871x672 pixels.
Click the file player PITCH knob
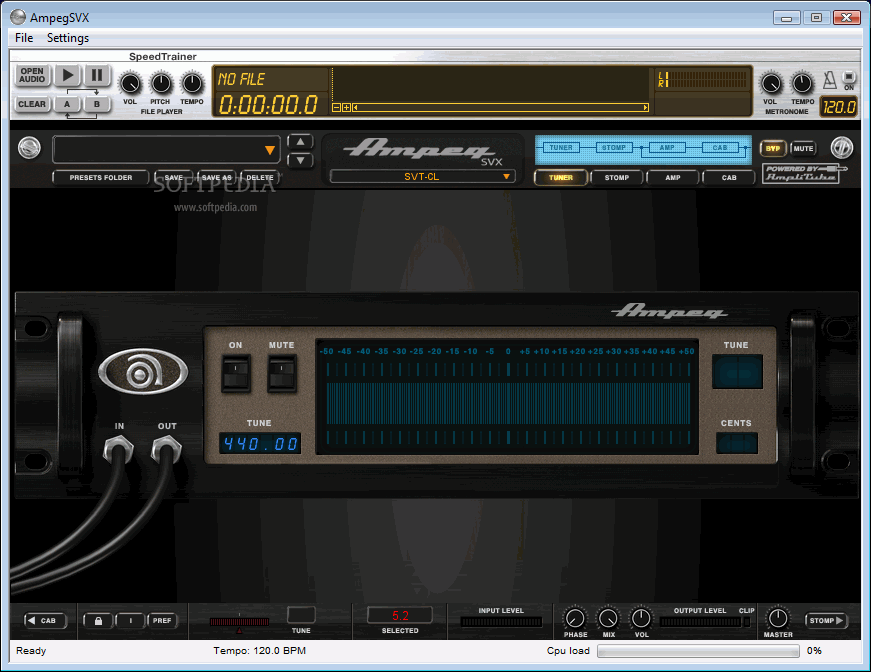161,84
